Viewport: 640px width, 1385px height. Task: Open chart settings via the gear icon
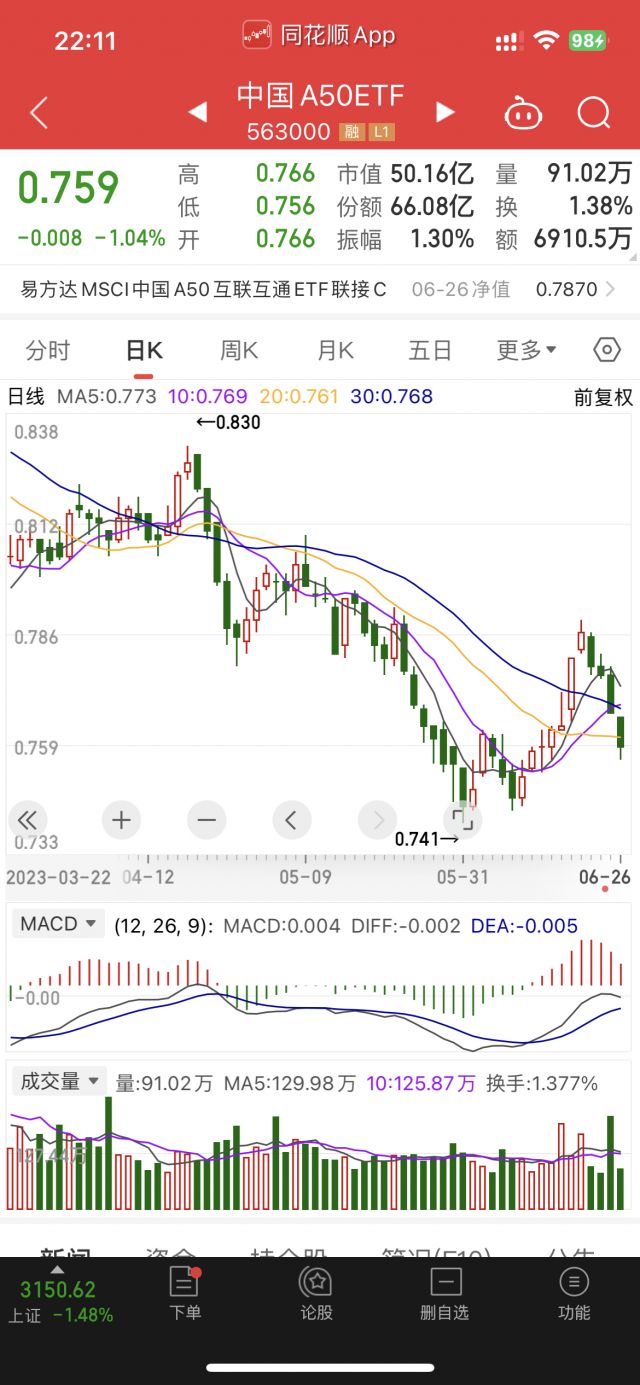(606, 350)
